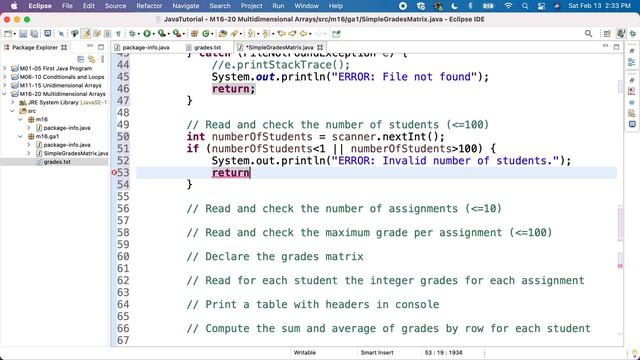
Task: Click the error marker on line 53
Action: click(114, 173)
